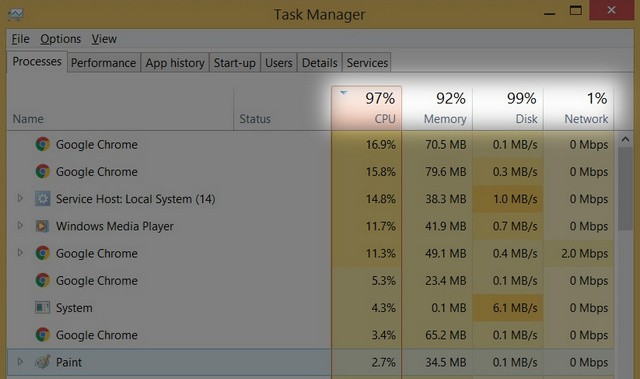Expand the Paint process entry

[20, 361]
